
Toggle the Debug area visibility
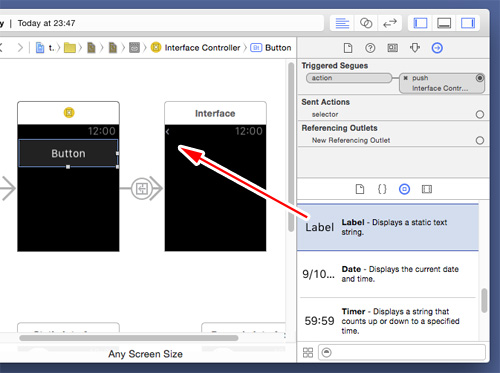click(444, 23)
